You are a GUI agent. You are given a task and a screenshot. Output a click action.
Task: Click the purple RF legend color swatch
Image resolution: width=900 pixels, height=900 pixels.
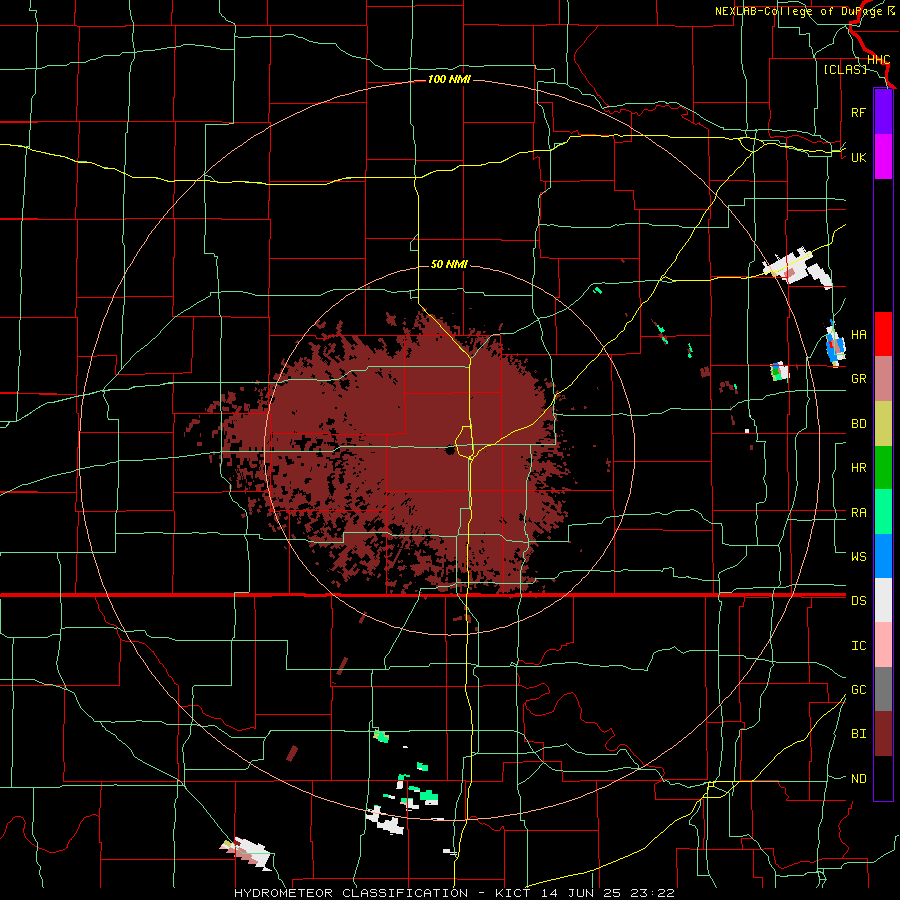pos(883,112)
